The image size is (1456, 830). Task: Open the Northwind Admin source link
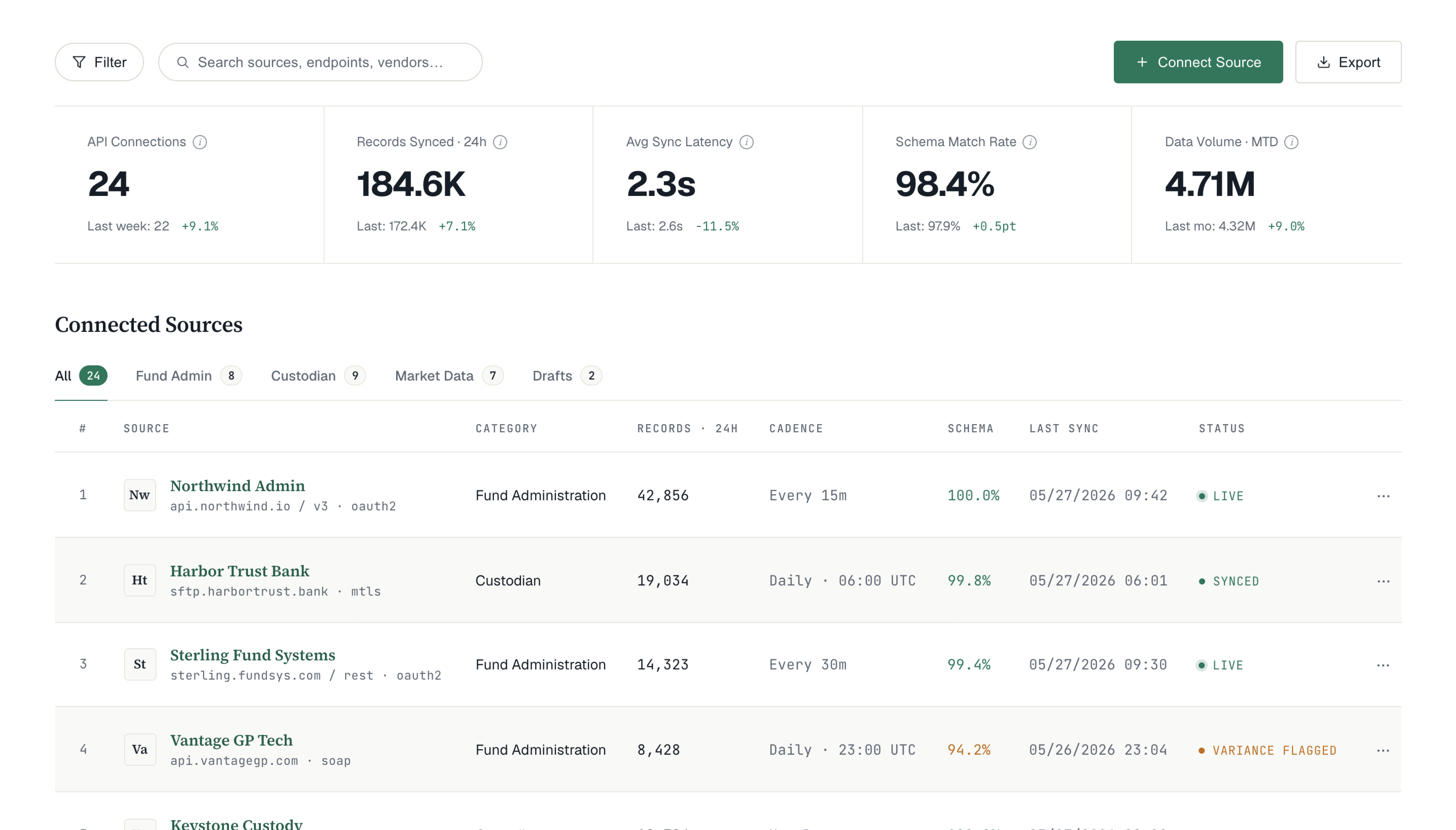tap(238, 486)
